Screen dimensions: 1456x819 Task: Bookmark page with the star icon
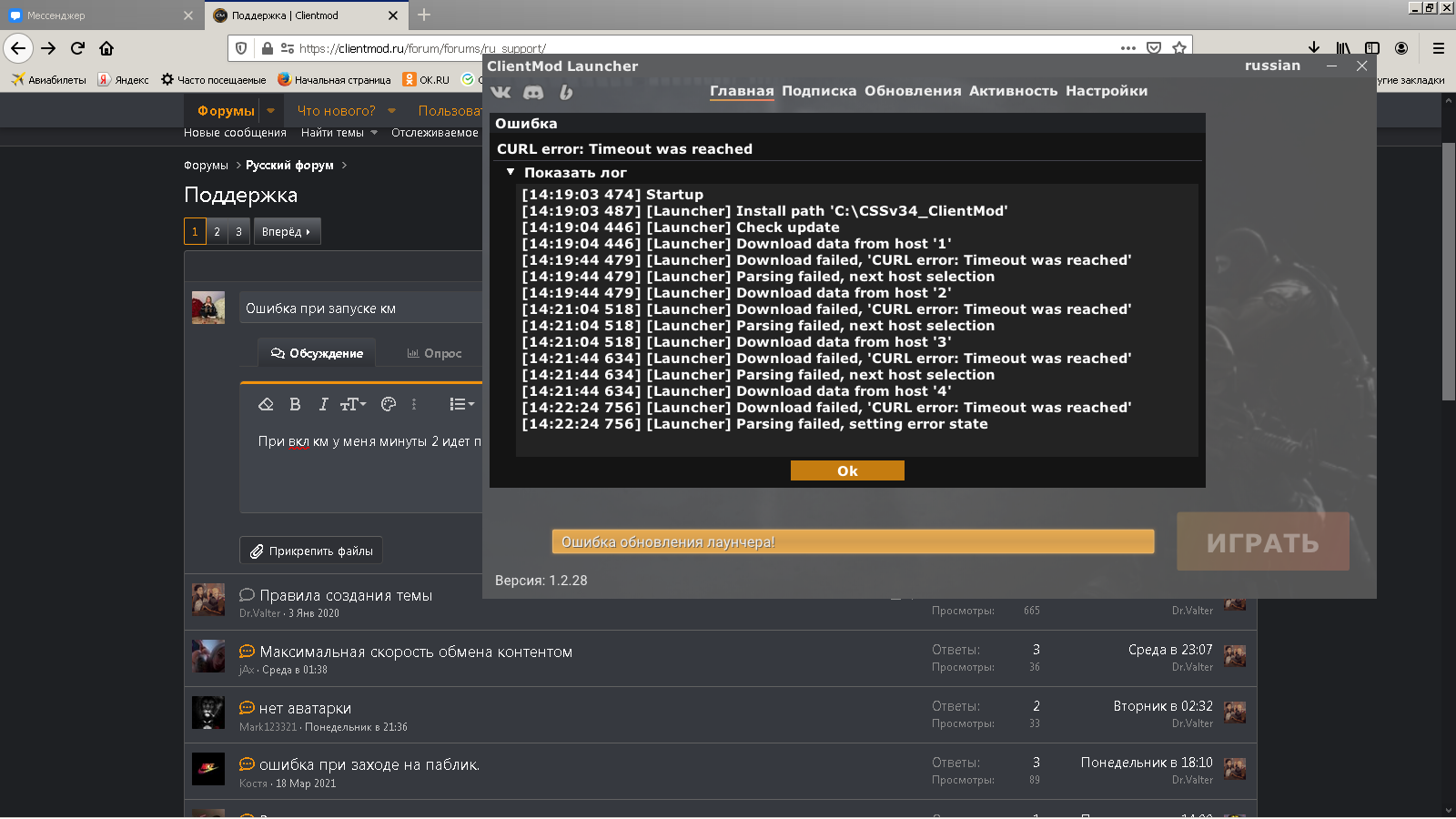1179,48
